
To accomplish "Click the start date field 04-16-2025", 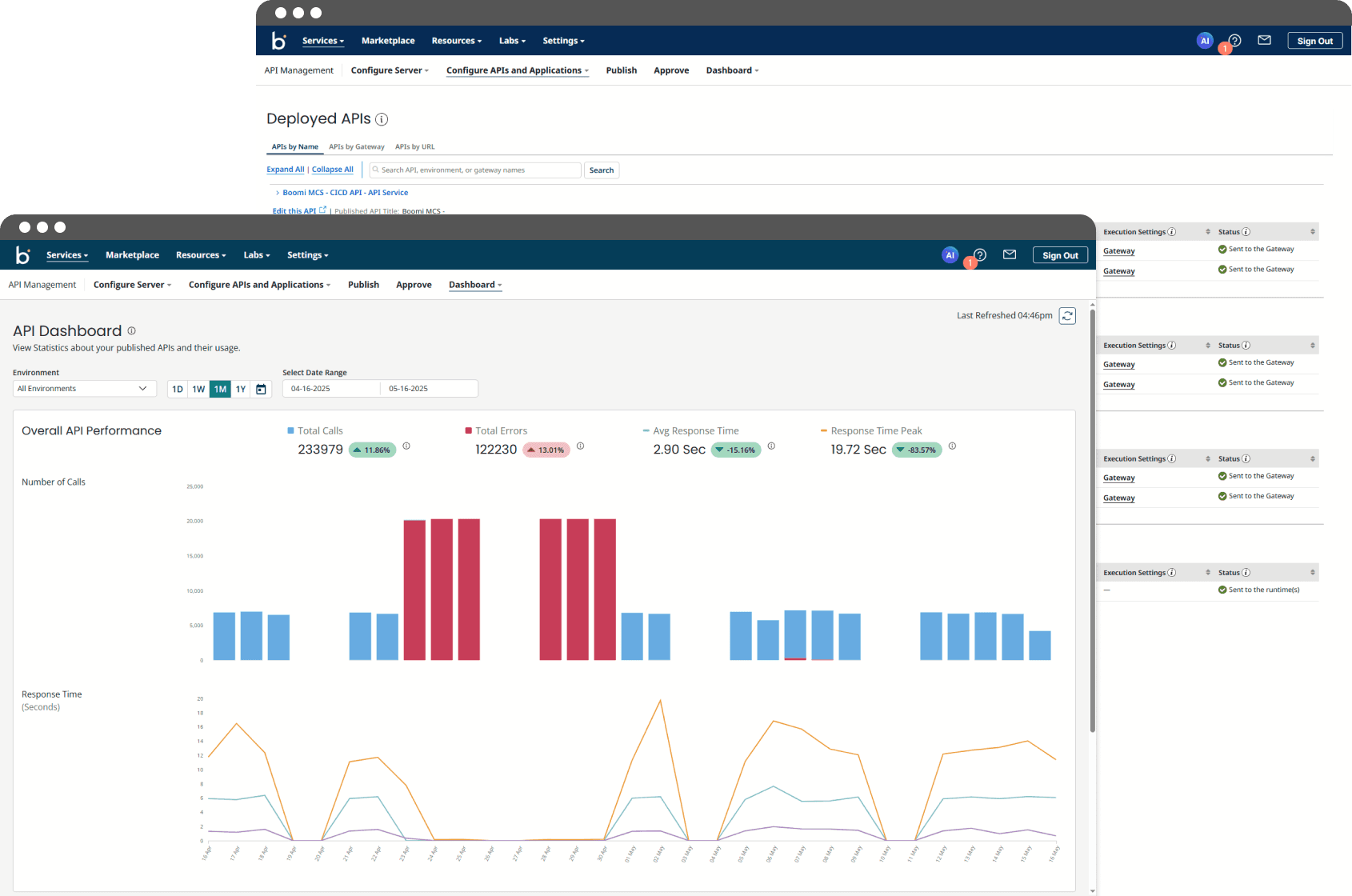I will coord(330,389).
